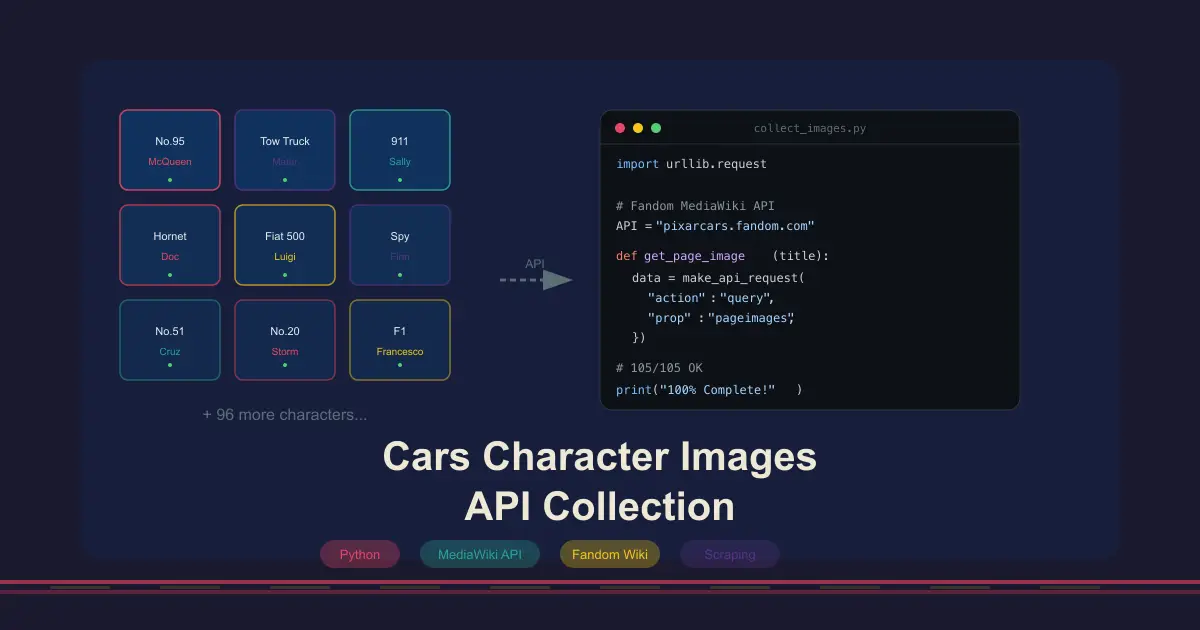The height and width of the screenshot is (630, 1200).
Task: Click the yellow minimize dot in the code window
Action: click(x=638, y=128)
